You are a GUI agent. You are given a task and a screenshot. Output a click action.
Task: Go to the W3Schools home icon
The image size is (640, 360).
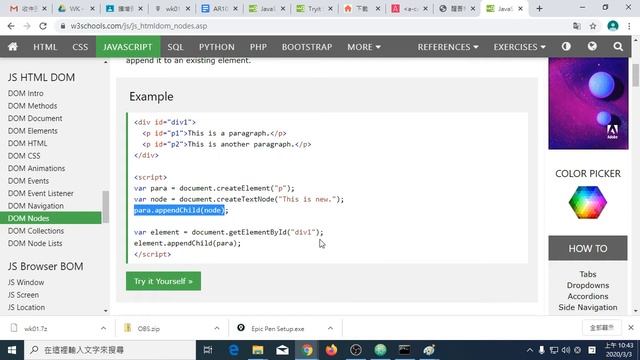13,47
